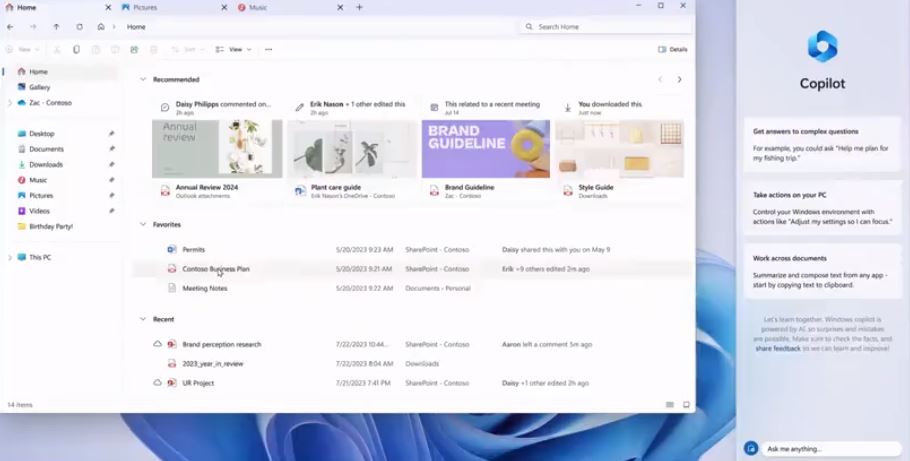Close the Music tab
910x461 pixels.
[x=340, y=8]
